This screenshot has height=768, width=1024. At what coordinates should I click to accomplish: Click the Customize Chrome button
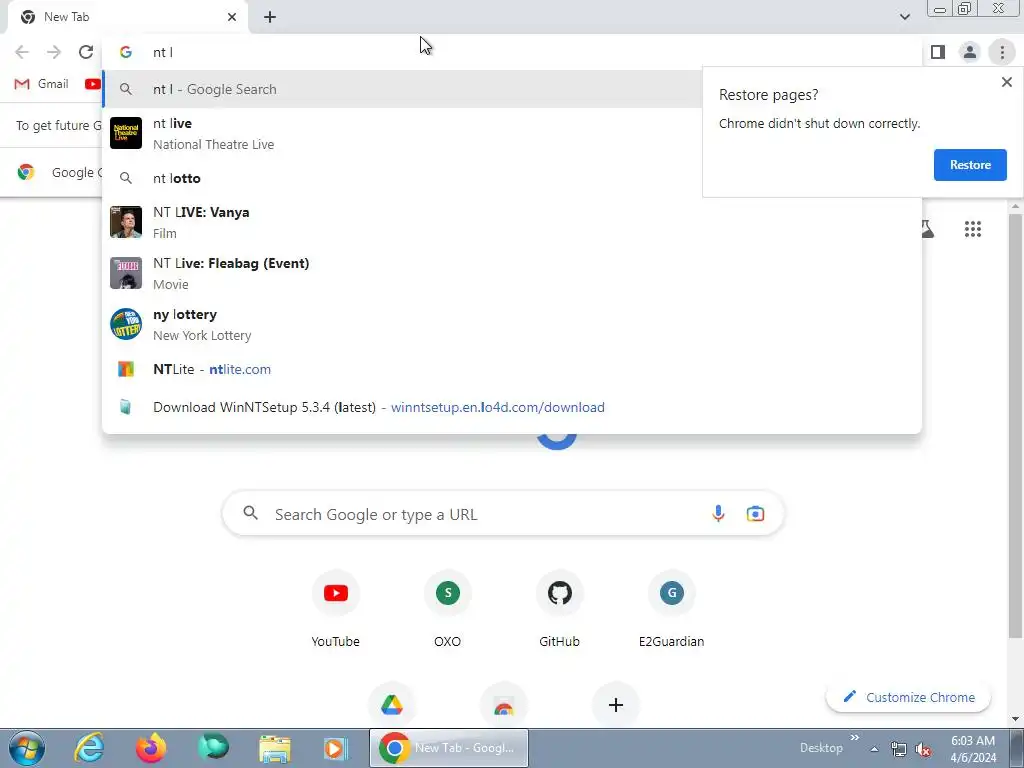coord(908,697)
